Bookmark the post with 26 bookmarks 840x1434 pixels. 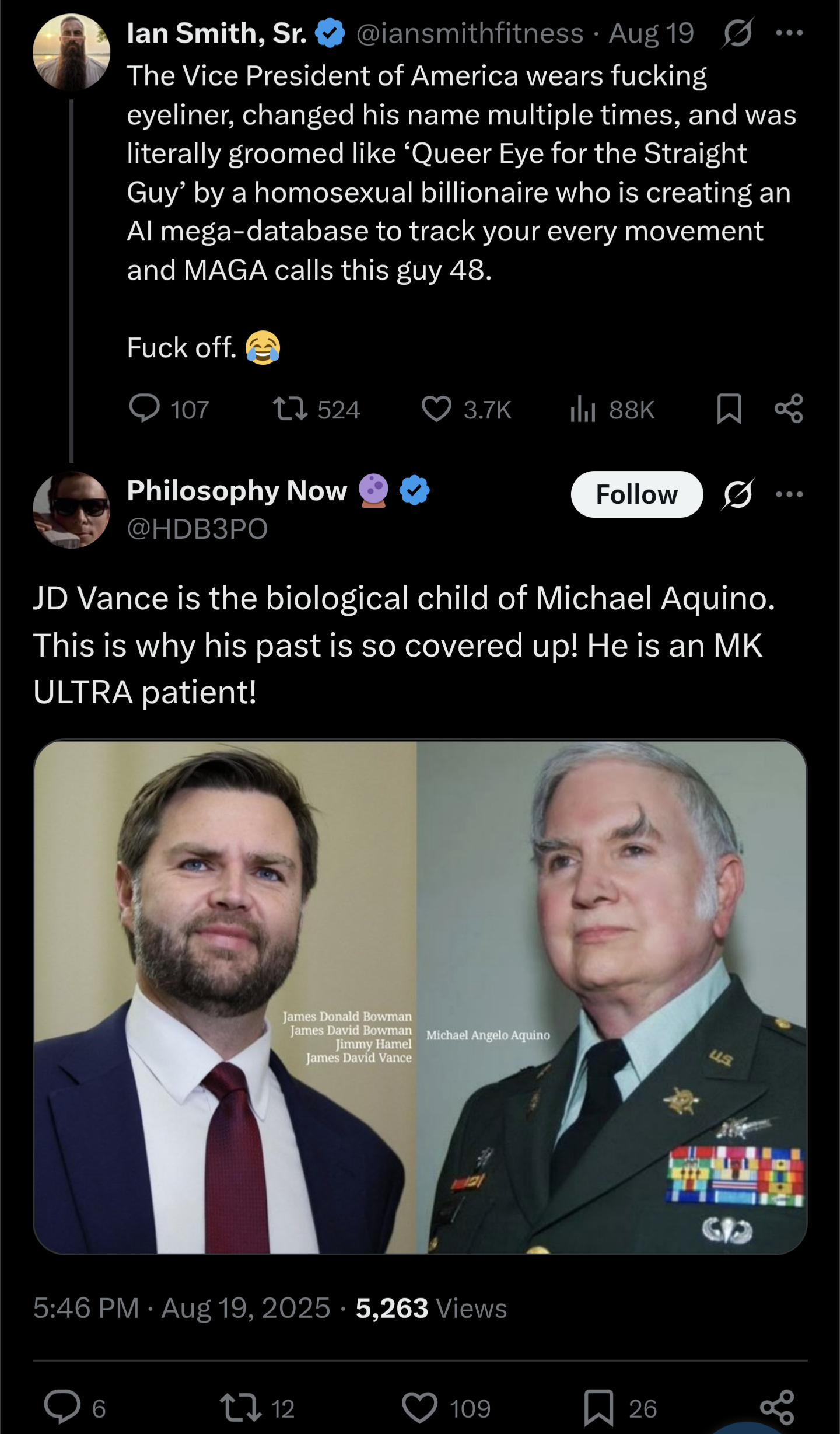click(x=598, y=1408)
